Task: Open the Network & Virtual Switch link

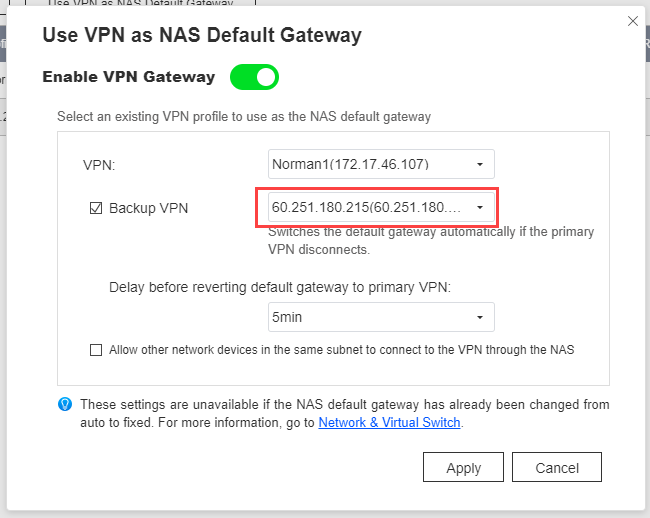Action: 389,422
